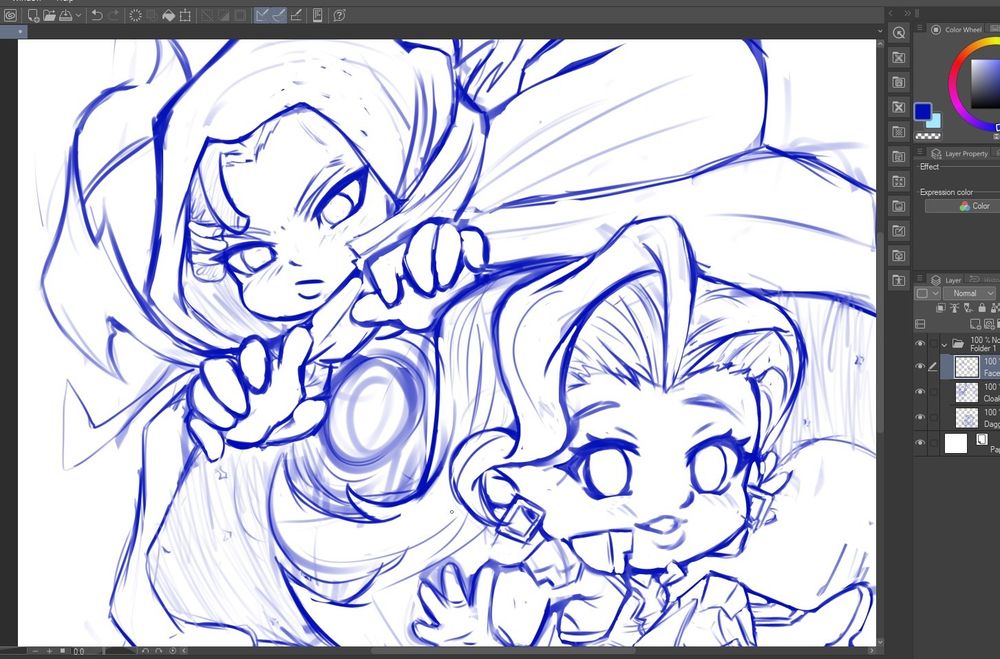
Task: Save the current drawing
Action: [66, 15]
